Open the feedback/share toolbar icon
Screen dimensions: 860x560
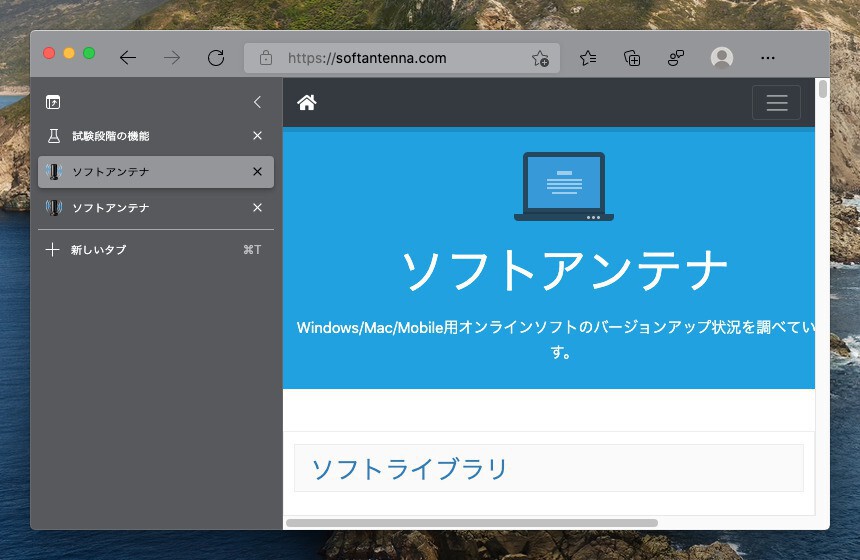[x=676, y=58]
